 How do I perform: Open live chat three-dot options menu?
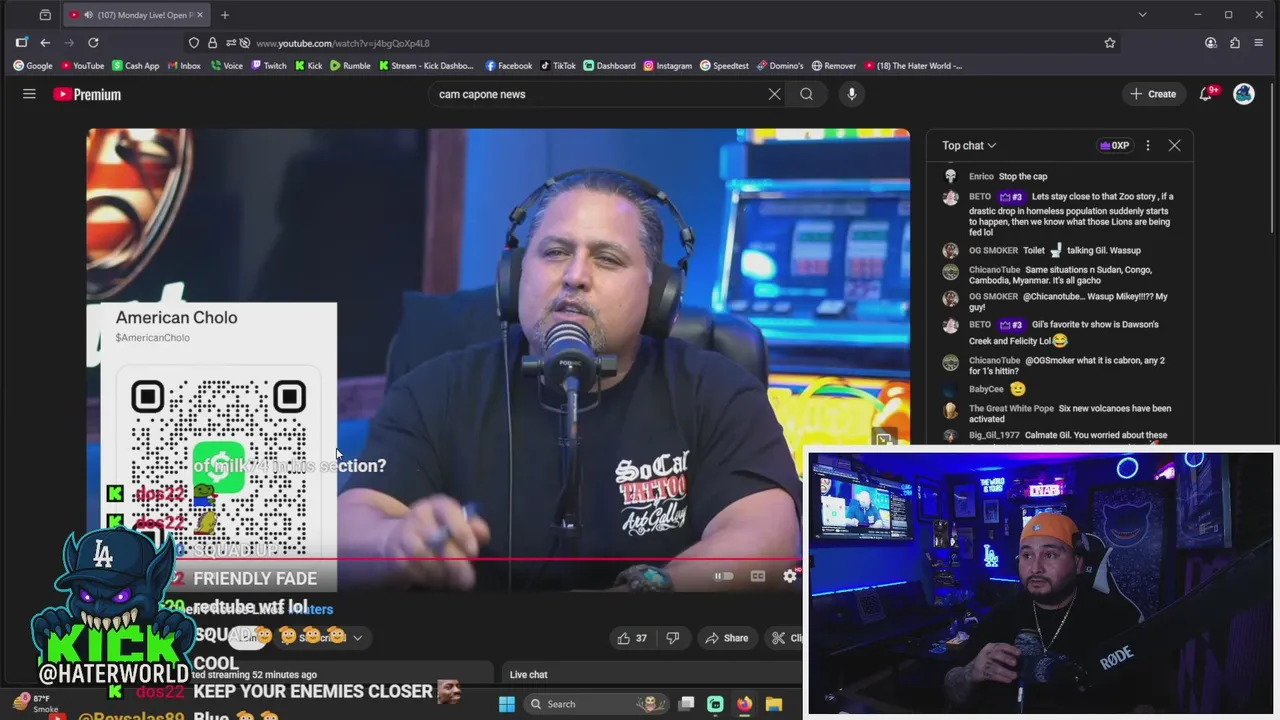pyautogui.click(x=1148, y=145)
